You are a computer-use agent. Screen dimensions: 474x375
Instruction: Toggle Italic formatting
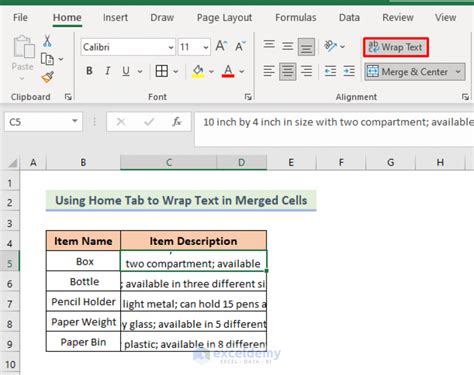click(107, 71)
